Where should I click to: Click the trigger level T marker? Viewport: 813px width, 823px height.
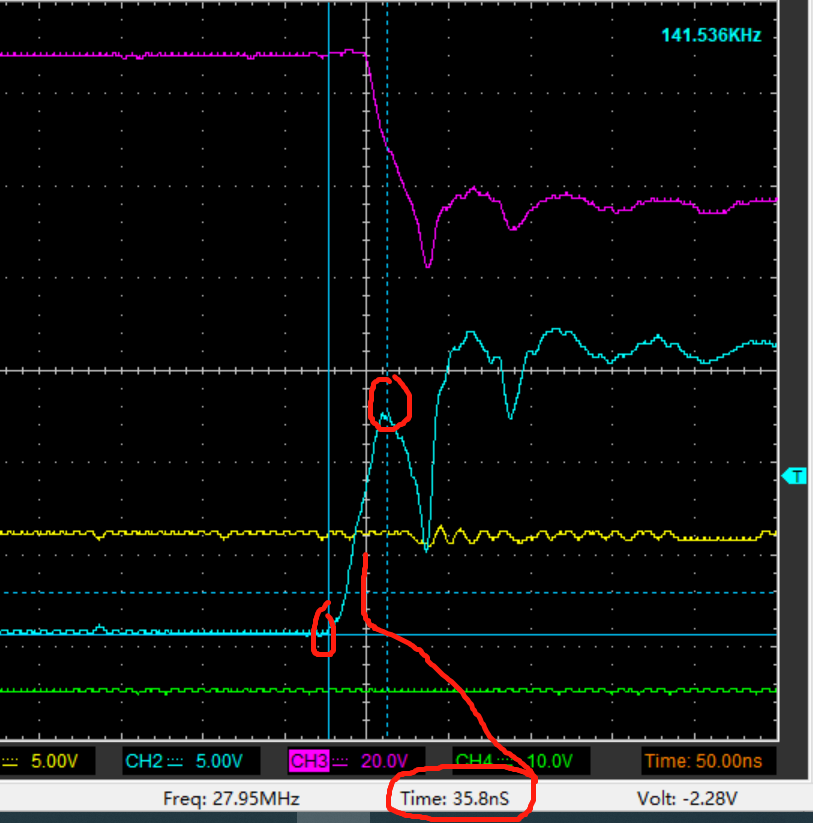click(x=794, y=477)
